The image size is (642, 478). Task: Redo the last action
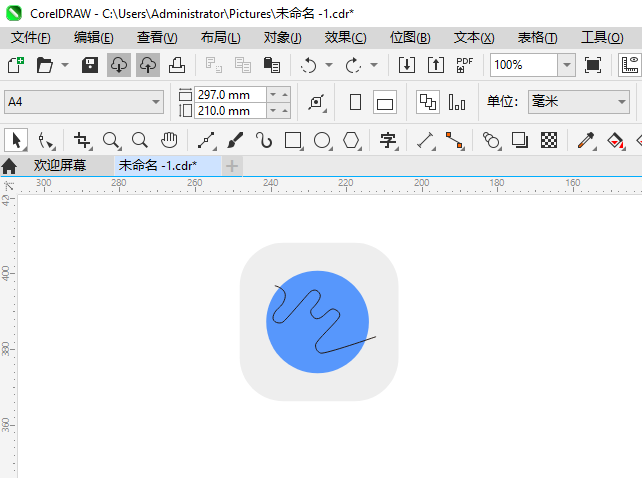[353, 65]
